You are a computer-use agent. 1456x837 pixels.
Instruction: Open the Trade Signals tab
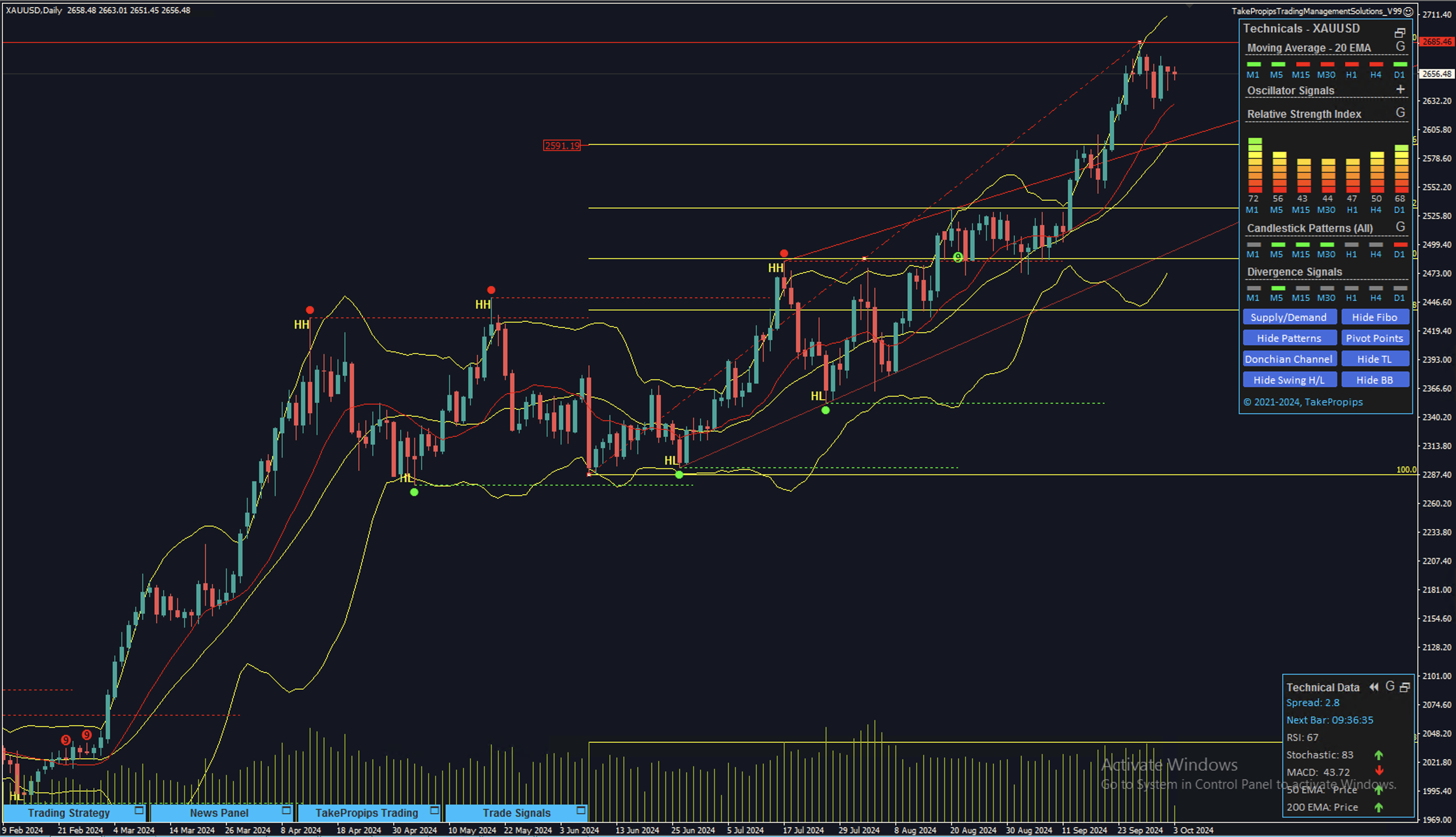(x=516, y=813)
